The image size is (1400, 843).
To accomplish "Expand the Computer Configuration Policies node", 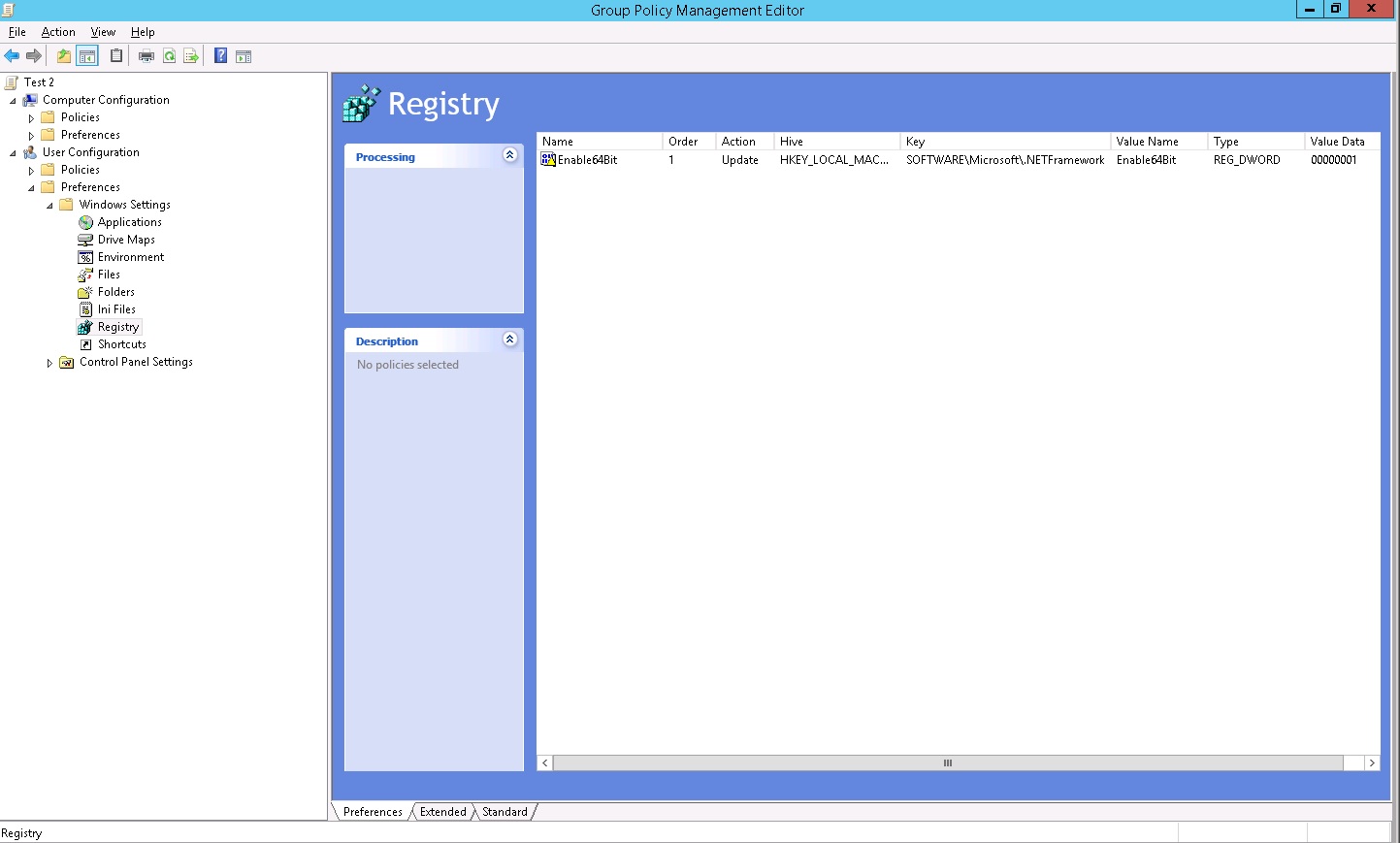I will click(x=31, y=116).
